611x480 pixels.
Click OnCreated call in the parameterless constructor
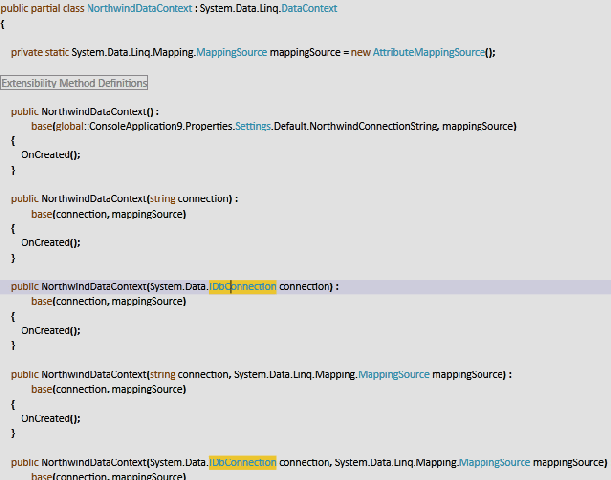(x=46, y=155)
